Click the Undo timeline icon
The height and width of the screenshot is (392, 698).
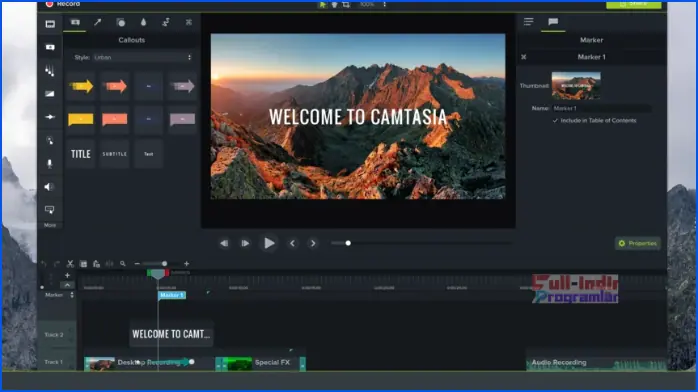click(43, 264)
